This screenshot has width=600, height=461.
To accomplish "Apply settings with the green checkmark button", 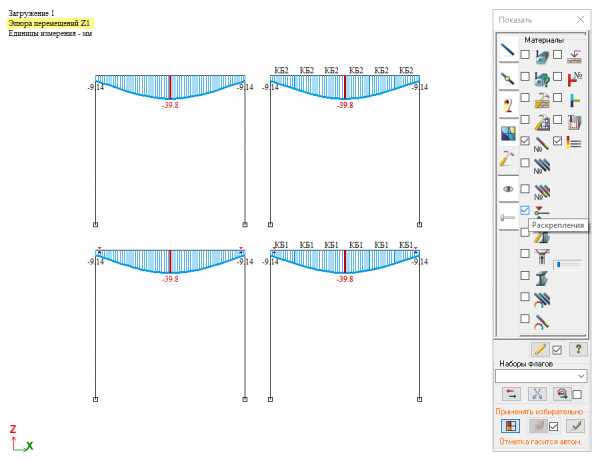I will tap(574, 426).
